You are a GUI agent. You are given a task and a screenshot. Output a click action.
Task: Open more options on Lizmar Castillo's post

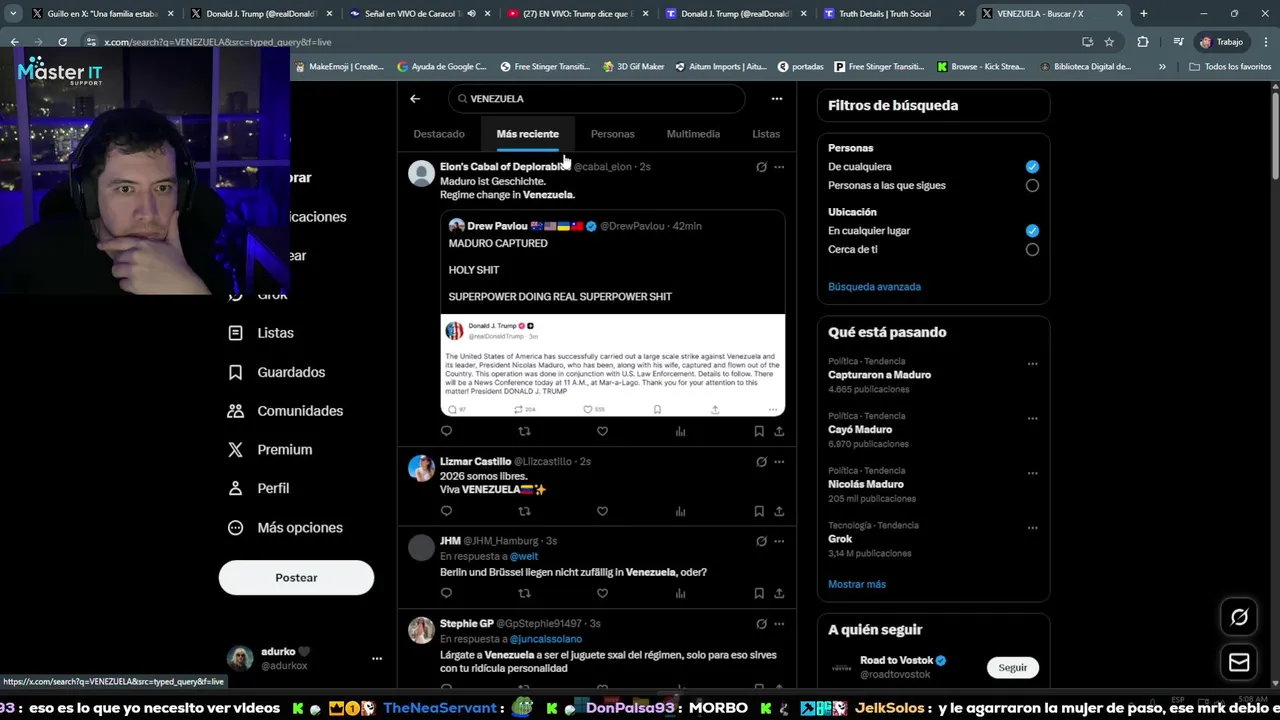[779, 462]
